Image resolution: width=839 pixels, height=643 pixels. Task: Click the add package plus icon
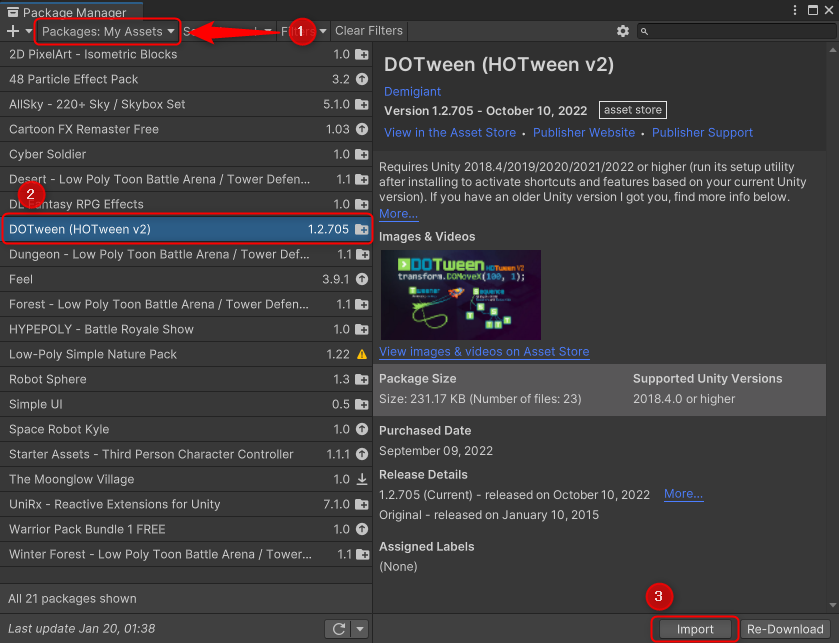pos(12,31)
